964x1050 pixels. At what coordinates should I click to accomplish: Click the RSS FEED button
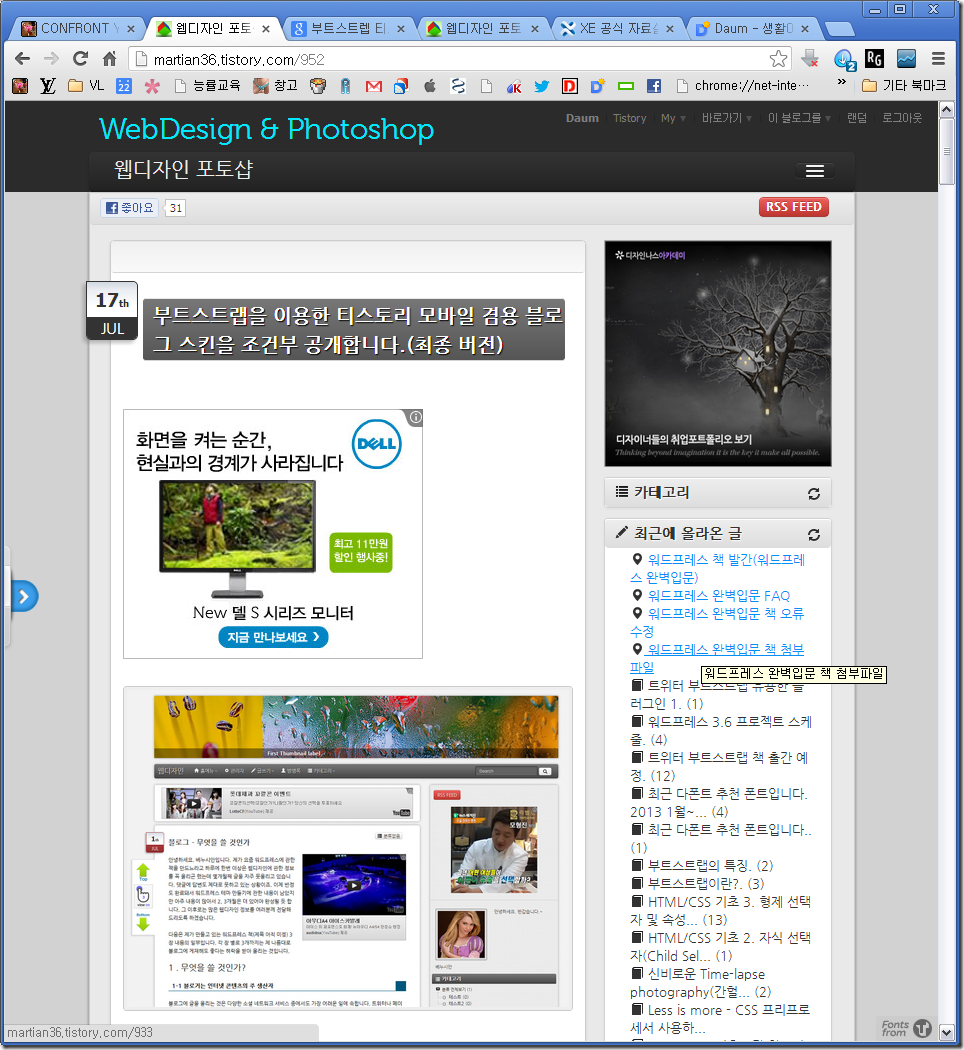[x=793, y=207]
